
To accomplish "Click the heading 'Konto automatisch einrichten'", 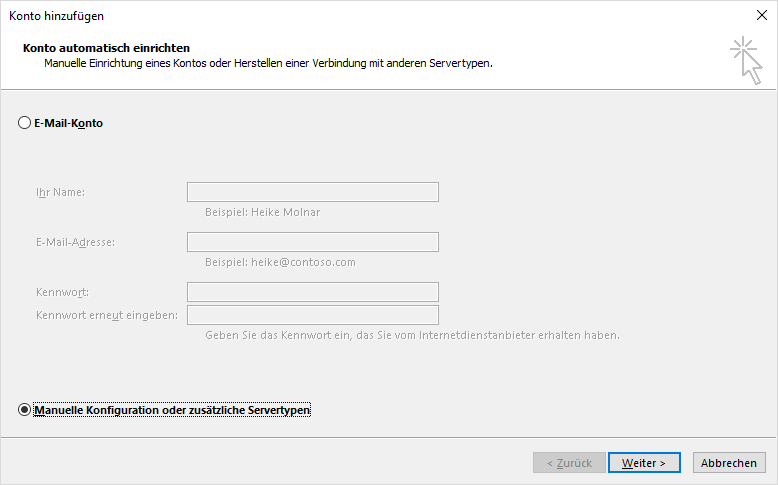I will click(x=106, y=48).
